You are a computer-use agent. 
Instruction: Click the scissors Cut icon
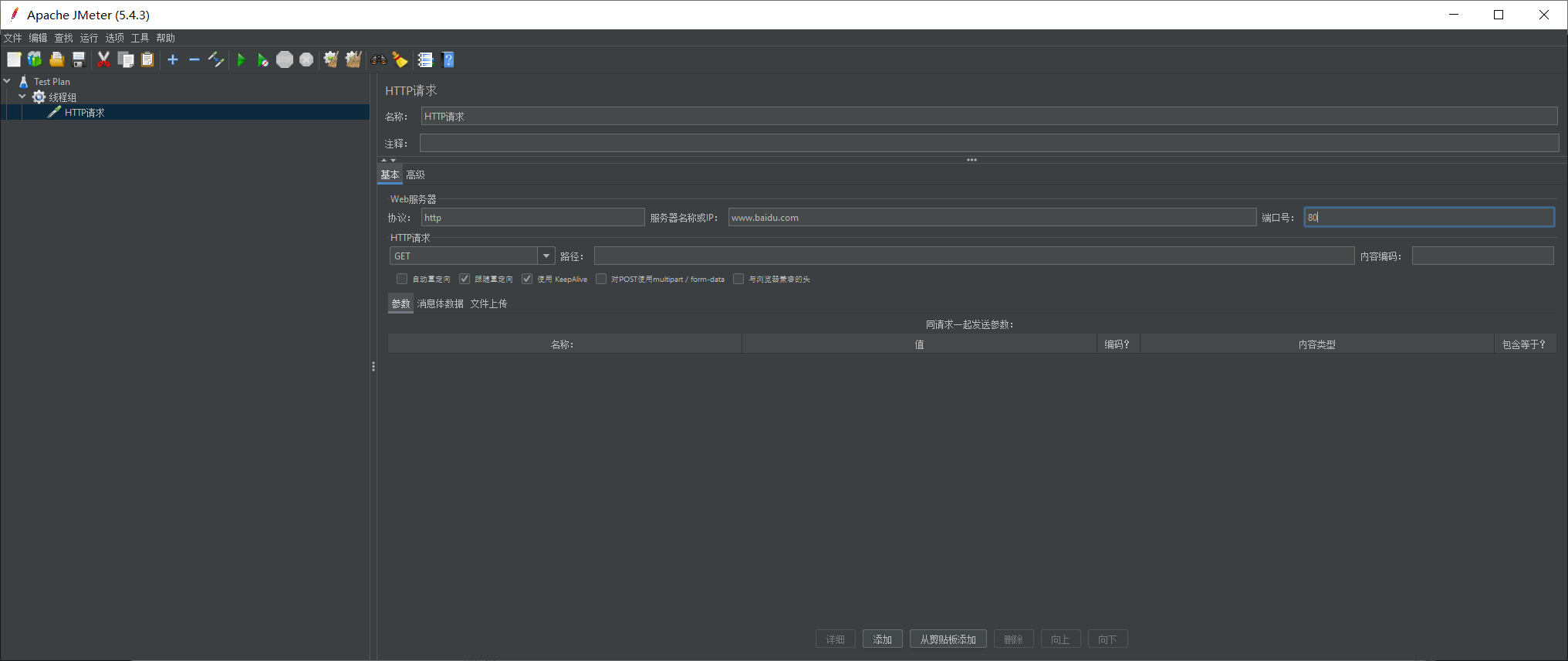point(103,59)
